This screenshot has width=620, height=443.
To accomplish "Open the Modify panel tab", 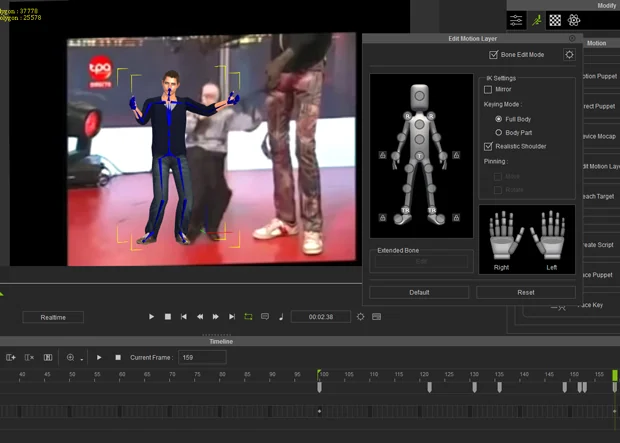I will pos(606,5).
